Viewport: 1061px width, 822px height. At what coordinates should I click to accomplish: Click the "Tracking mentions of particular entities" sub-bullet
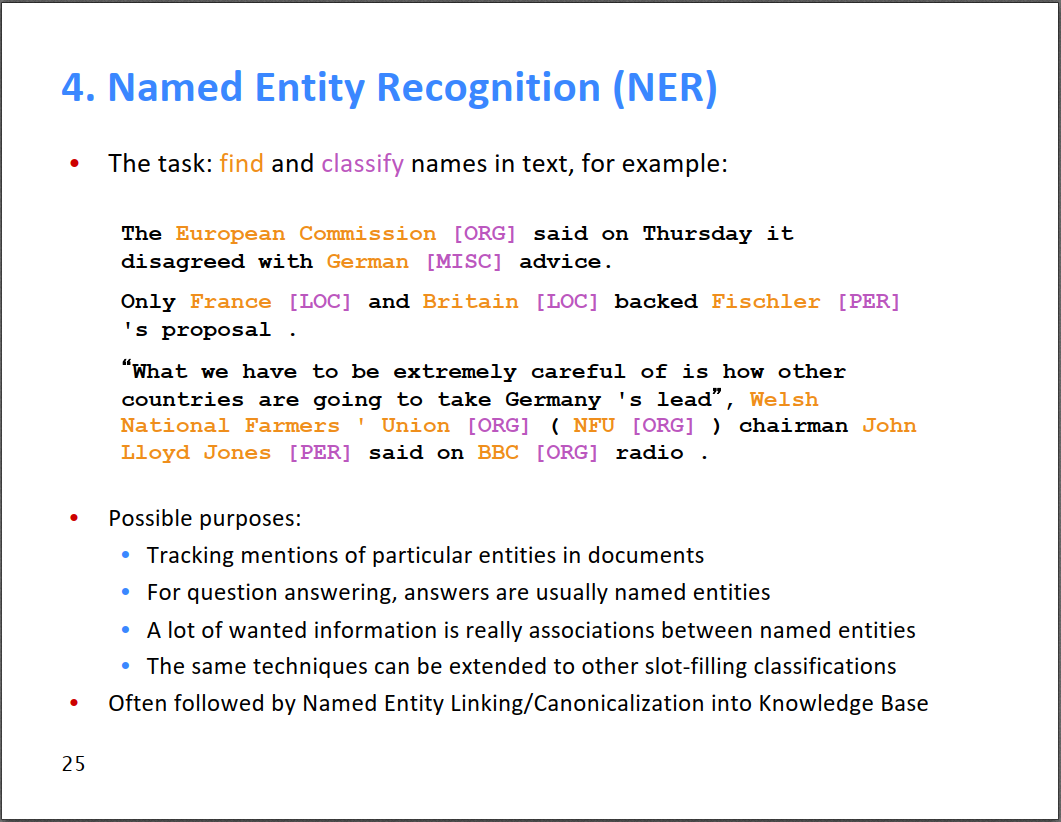pos(425,556)
